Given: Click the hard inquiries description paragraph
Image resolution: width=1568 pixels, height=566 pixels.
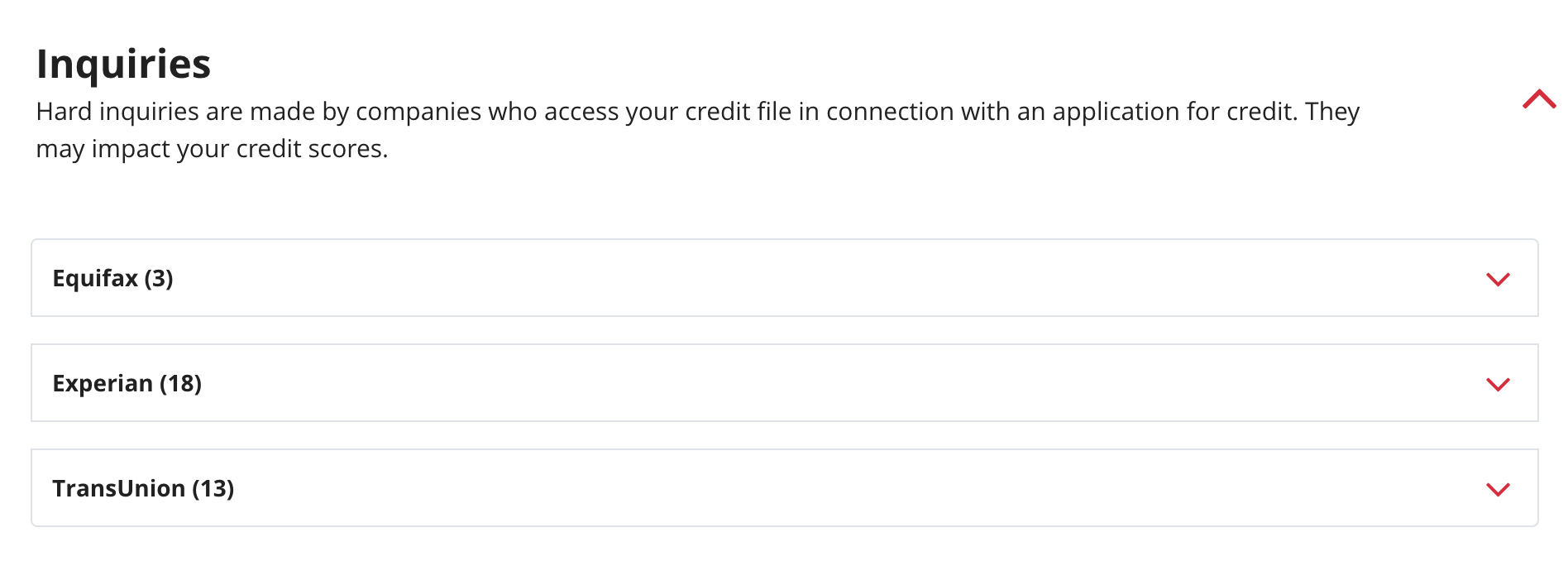Looking at the screenshot, I should tap(697, 112).
